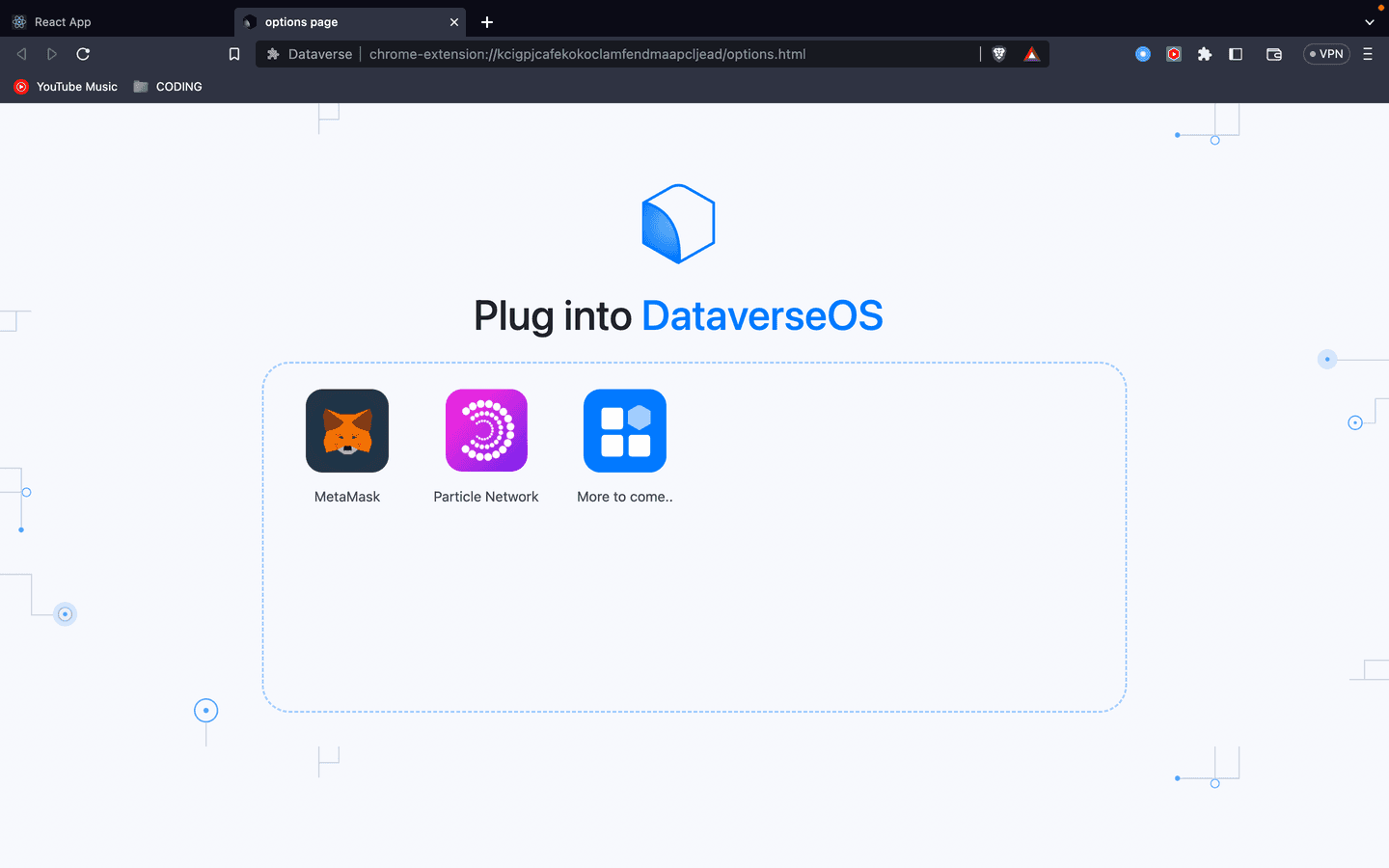Open the blue Dataverse extension icon in toolbar
Image resolution: width=1389 pixels, height=868 pixels.
click(1143, 54)
